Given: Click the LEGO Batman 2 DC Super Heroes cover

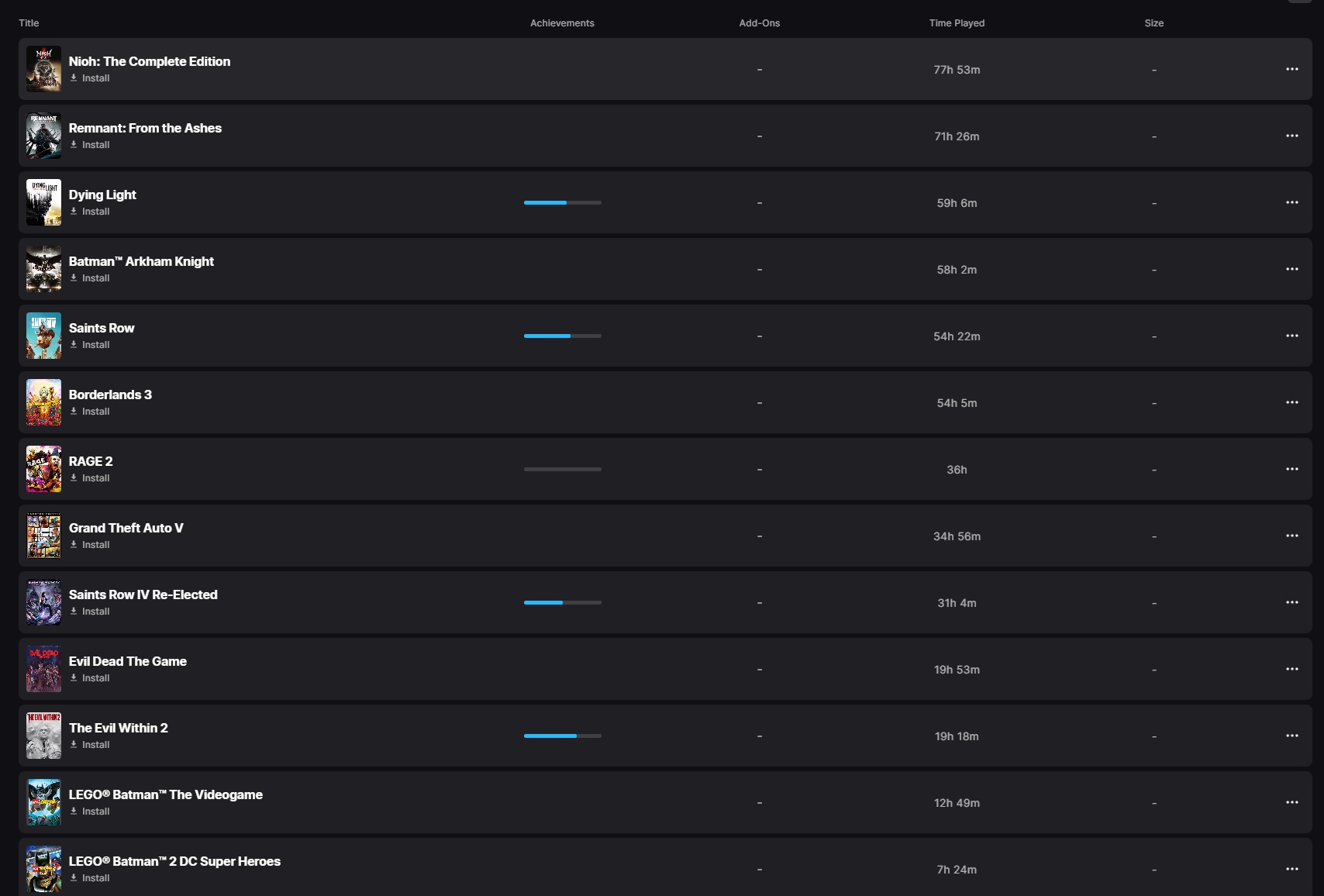Looking at the screenshot, I should (43, 869).
